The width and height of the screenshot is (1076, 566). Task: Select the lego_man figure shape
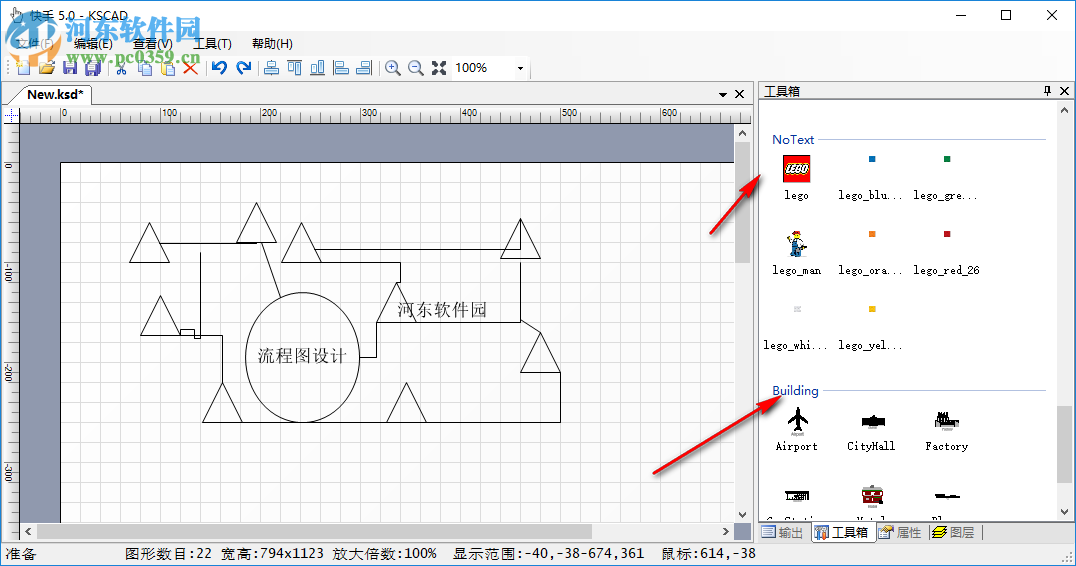coord(796,252)
